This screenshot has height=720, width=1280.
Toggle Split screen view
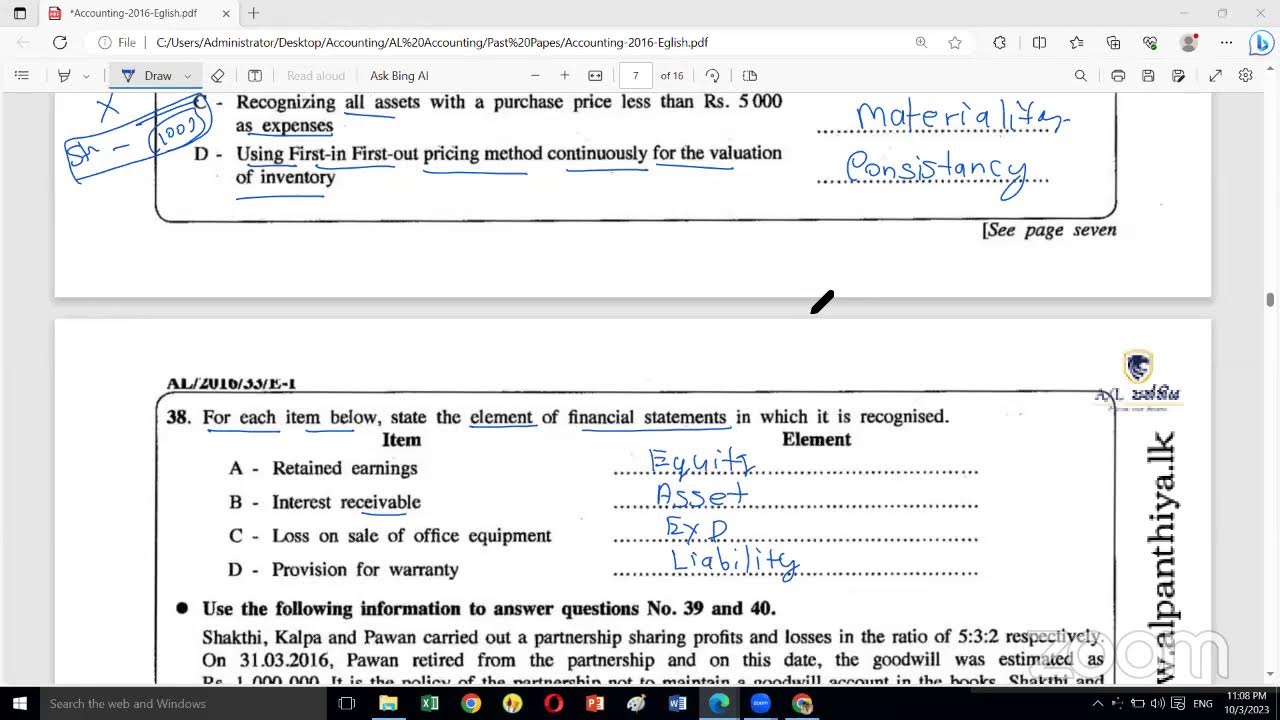click(x=1039, y=43)
